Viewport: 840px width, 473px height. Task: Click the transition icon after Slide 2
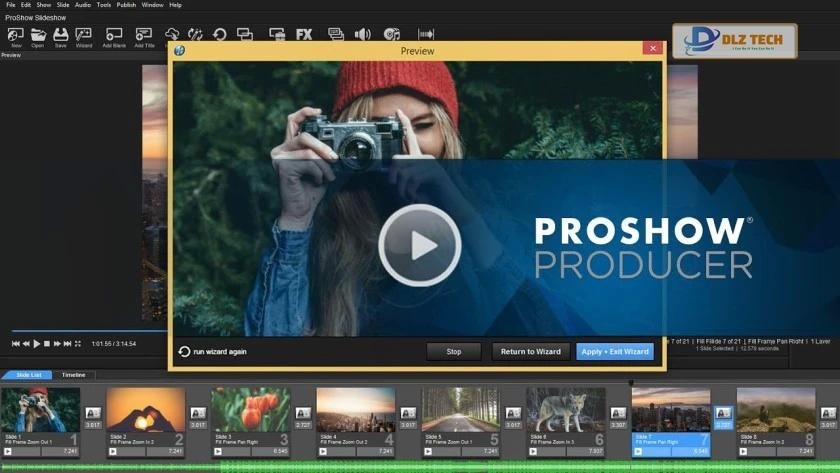[198, 413]
